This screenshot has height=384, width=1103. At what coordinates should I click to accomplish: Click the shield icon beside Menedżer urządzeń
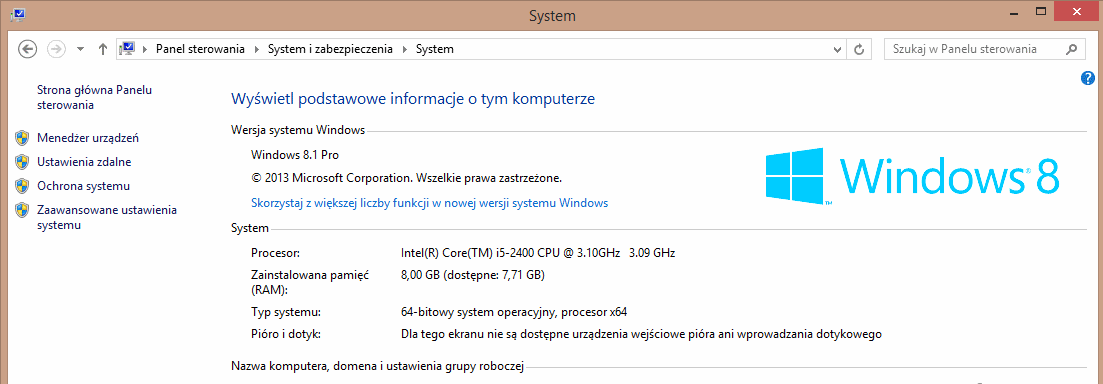click(x=22, y=138)
